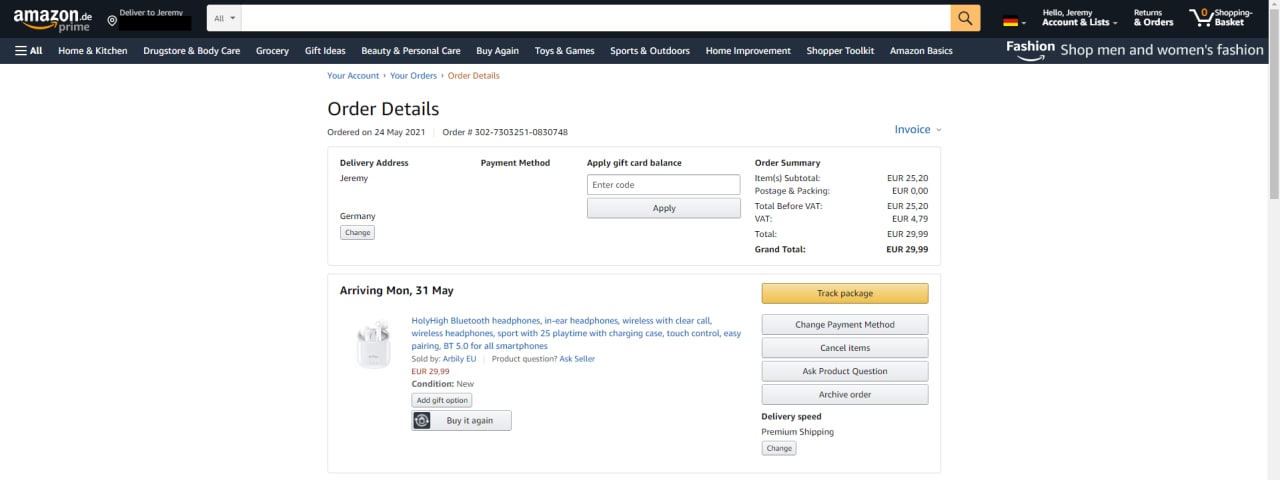Click the Buy it again icon
The image size is (1280, 480).
pos(422,421)
